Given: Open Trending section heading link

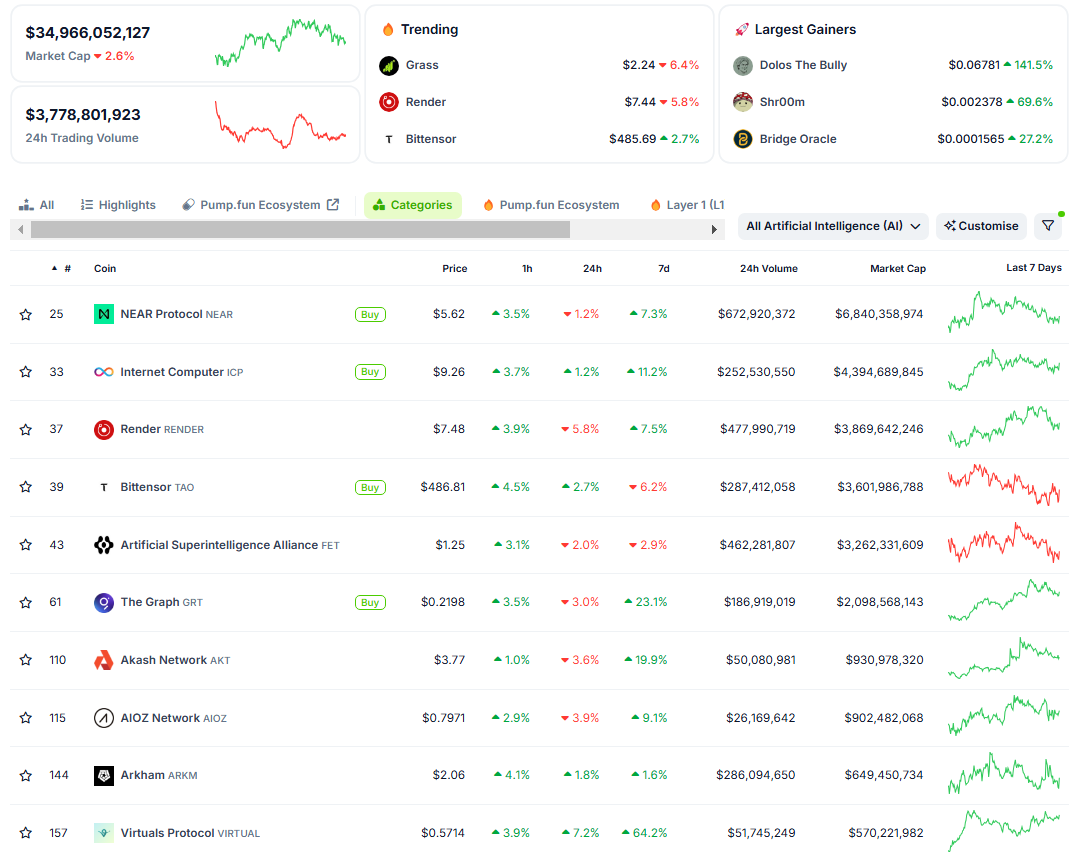Looking at the screenshot, I should pyautogui.click(x=429, y=29).
